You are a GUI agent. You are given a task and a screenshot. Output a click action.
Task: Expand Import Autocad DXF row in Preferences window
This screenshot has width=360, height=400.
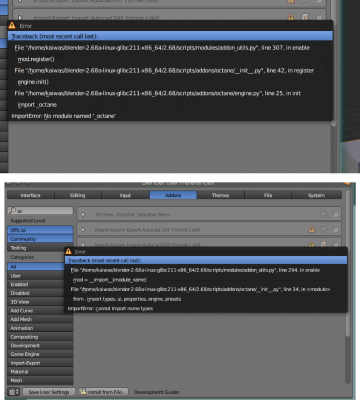click(83, 244)
